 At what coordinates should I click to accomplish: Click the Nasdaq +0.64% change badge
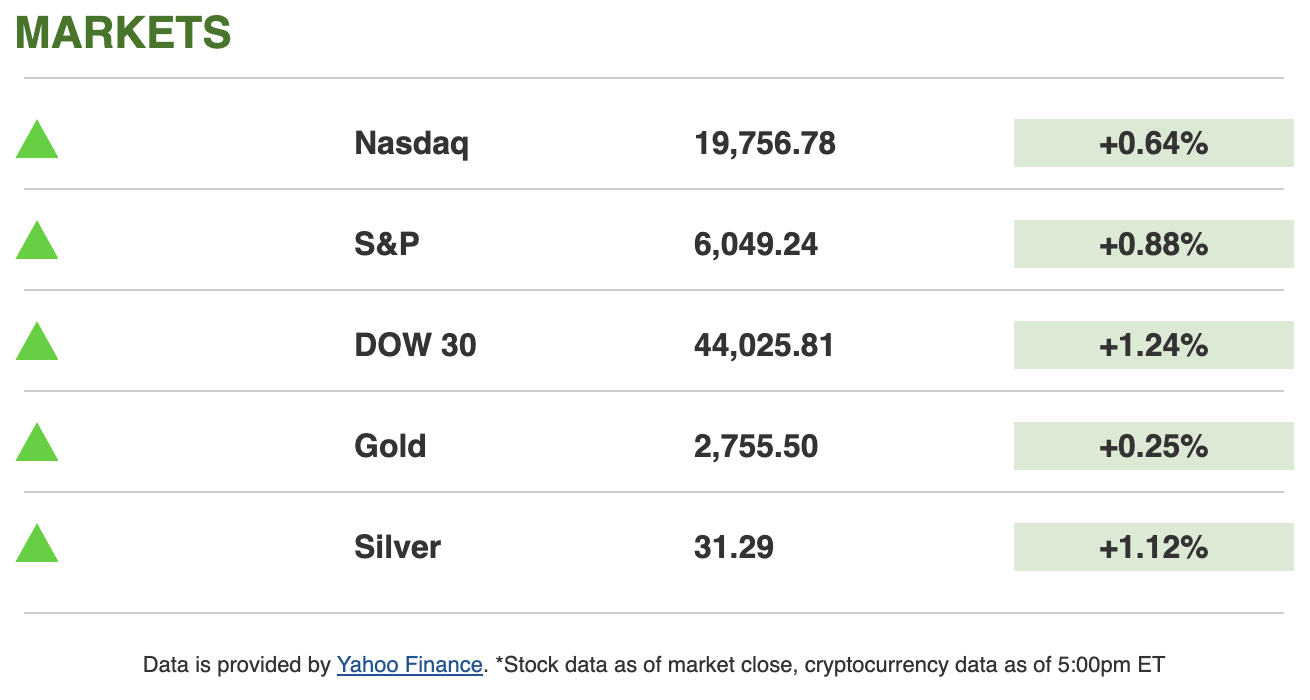point(1153,144)
